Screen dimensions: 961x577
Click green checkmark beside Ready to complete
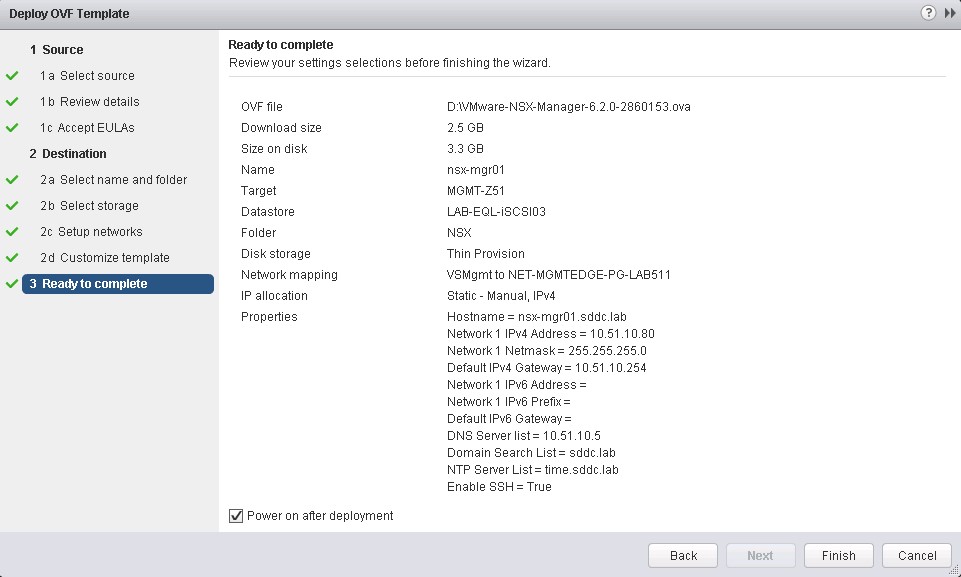coord(12,284)
